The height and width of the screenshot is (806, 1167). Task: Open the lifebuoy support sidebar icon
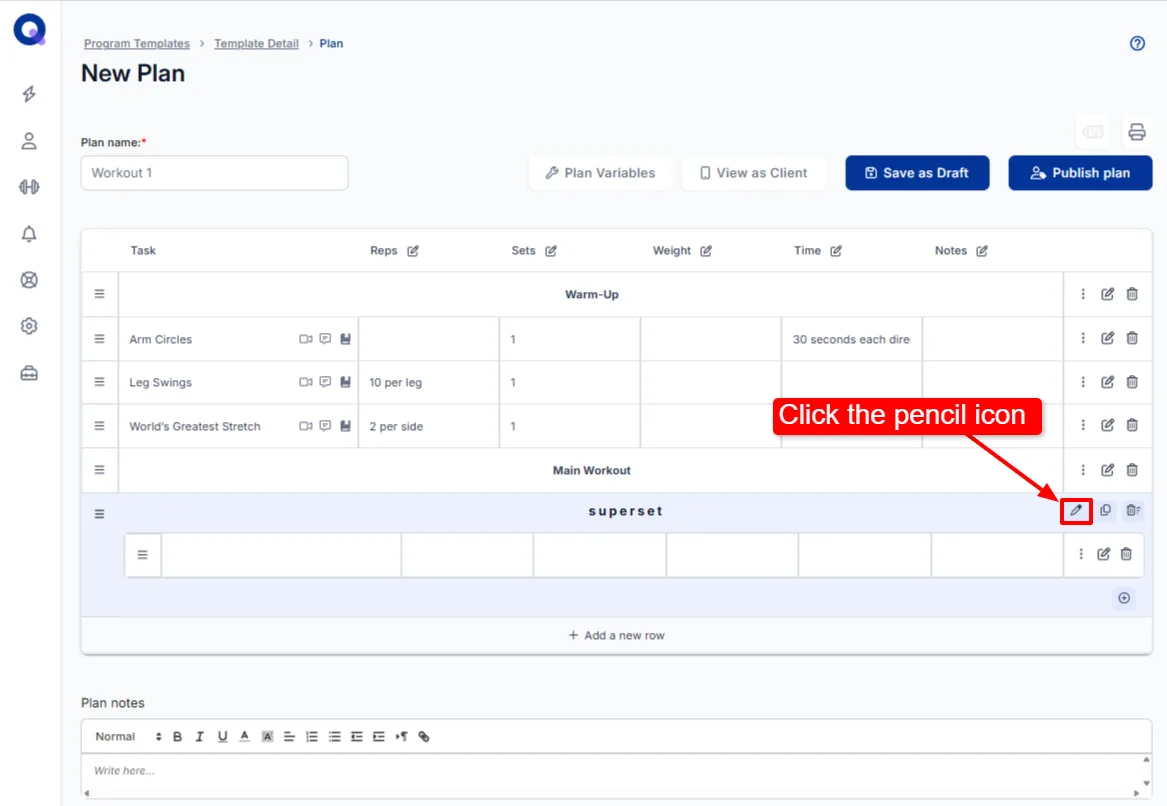click(x=29, y=280)
